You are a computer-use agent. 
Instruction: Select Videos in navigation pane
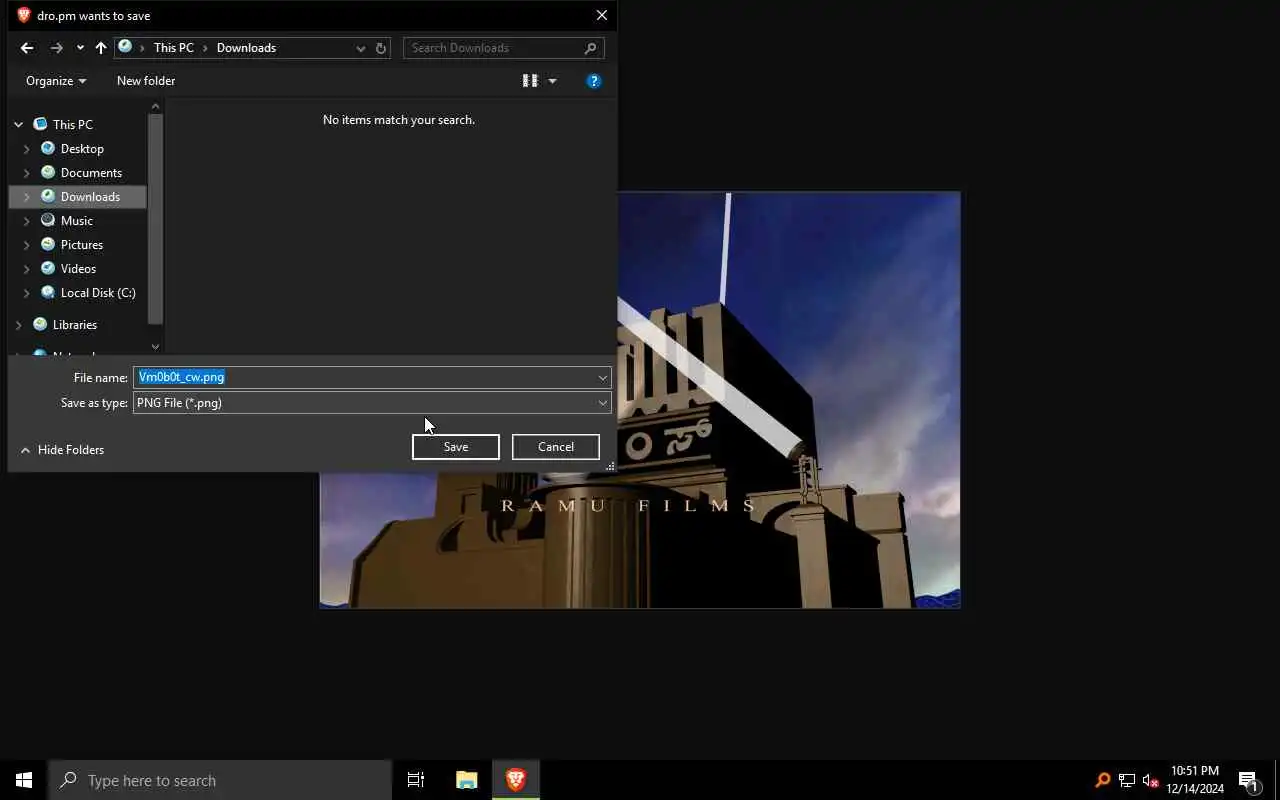click(x=78, y=269)
